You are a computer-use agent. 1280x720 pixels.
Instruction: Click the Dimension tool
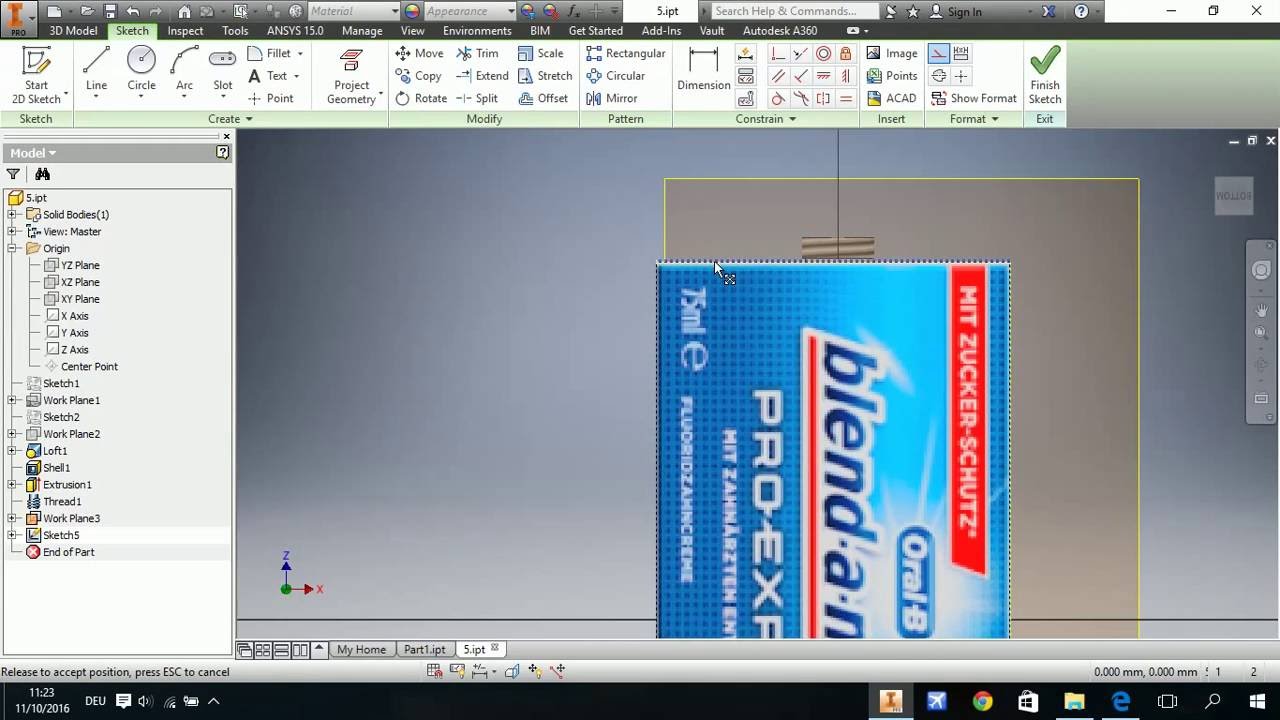(x=703, y=68)
